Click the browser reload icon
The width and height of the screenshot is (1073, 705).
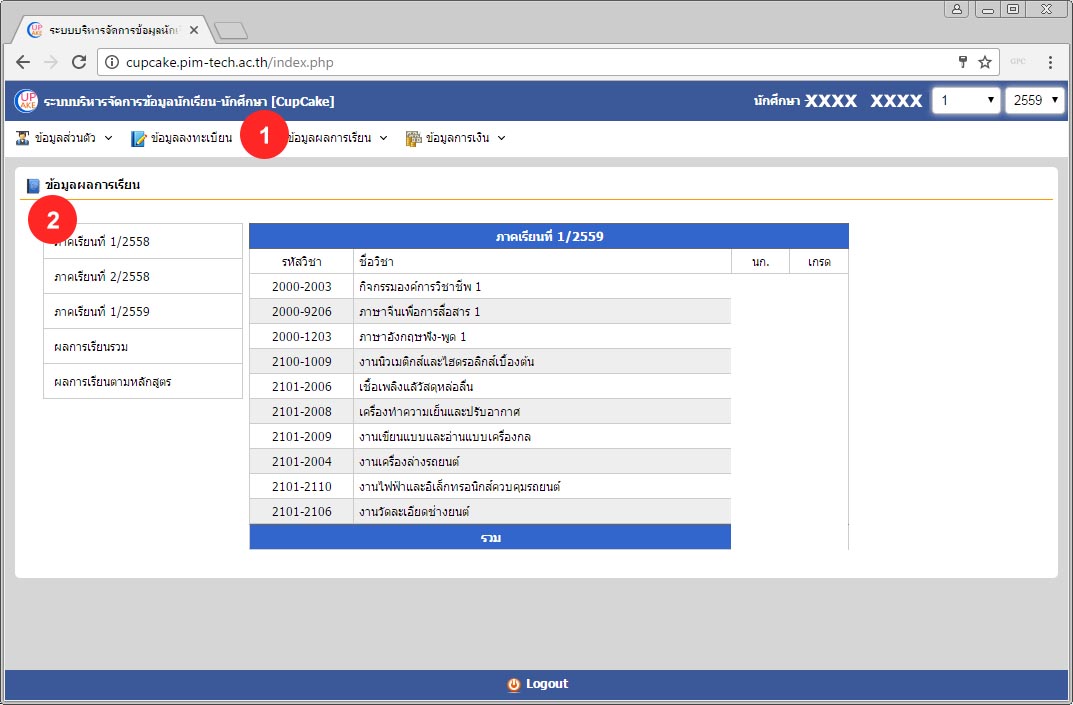78,62
